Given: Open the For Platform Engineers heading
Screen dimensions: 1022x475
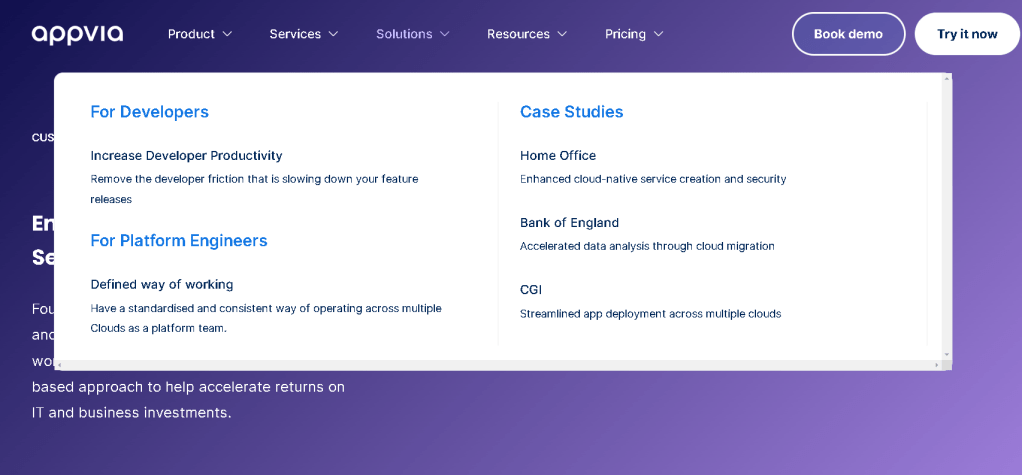Looking at the screenshot, I should tap(179, 241).
